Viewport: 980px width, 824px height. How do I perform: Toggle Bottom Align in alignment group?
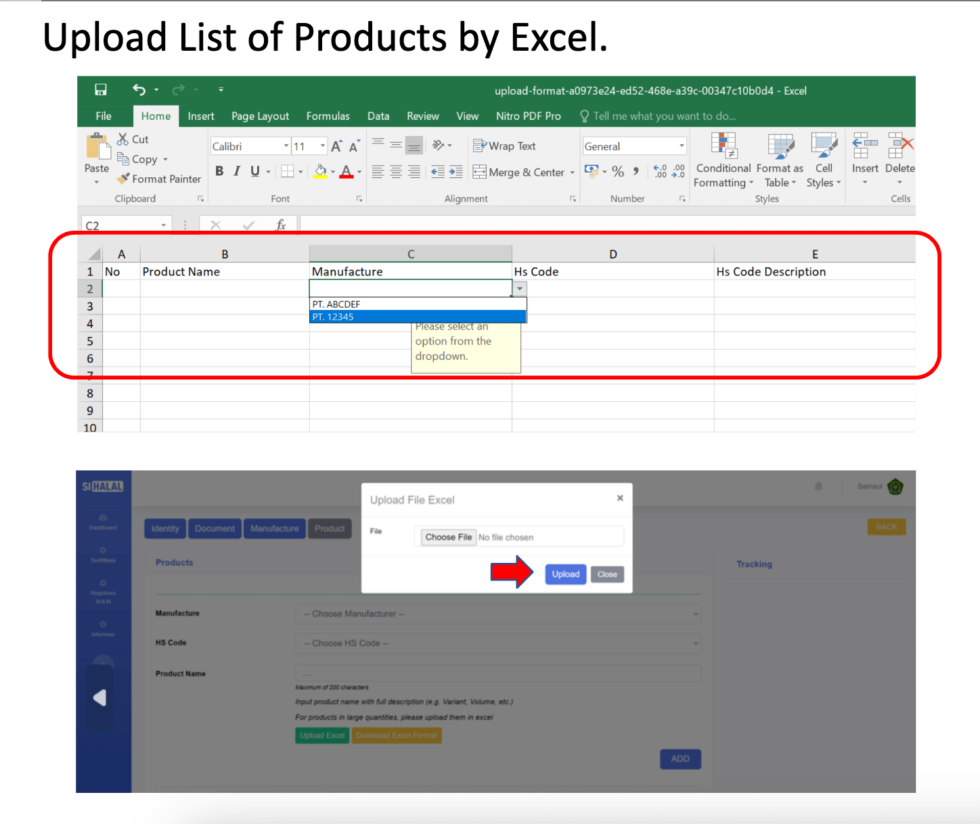[414, 144]
